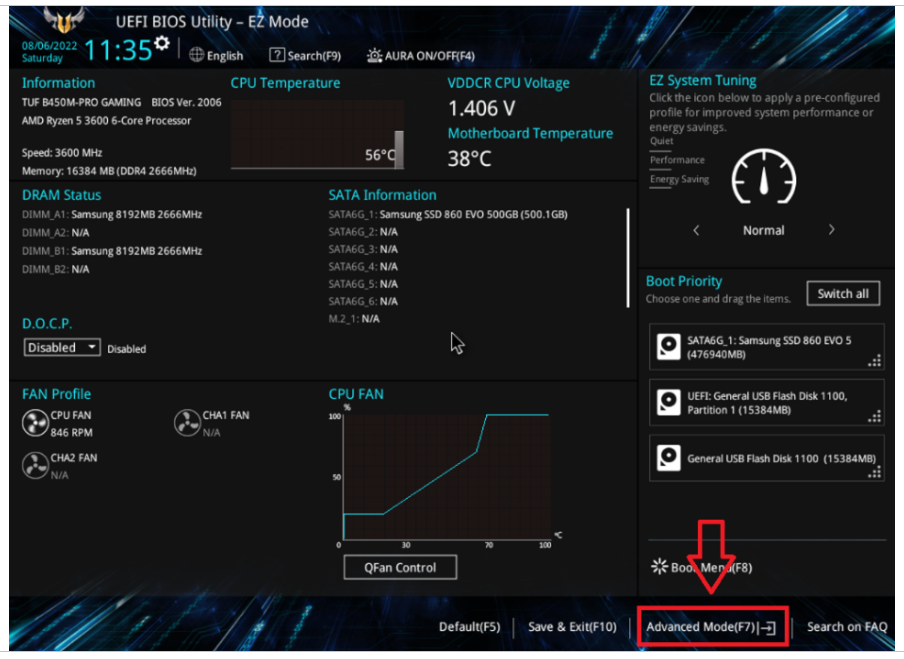Screen dimensions: 904x659
Task: Click the CPU FAN curve graph
Action: pos(446,477)
